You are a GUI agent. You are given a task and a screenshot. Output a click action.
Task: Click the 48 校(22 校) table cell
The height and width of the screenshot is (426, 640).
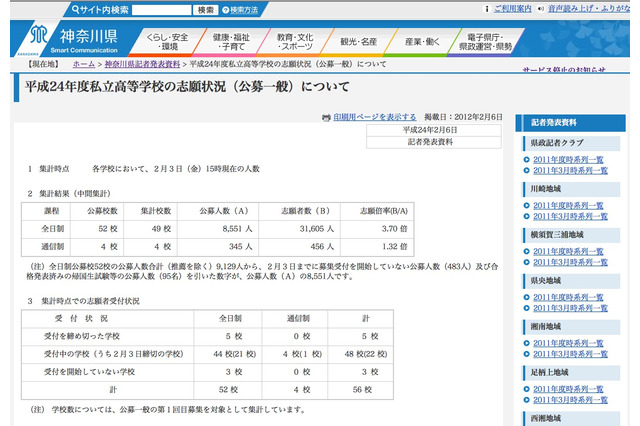[x=360, y=354]
